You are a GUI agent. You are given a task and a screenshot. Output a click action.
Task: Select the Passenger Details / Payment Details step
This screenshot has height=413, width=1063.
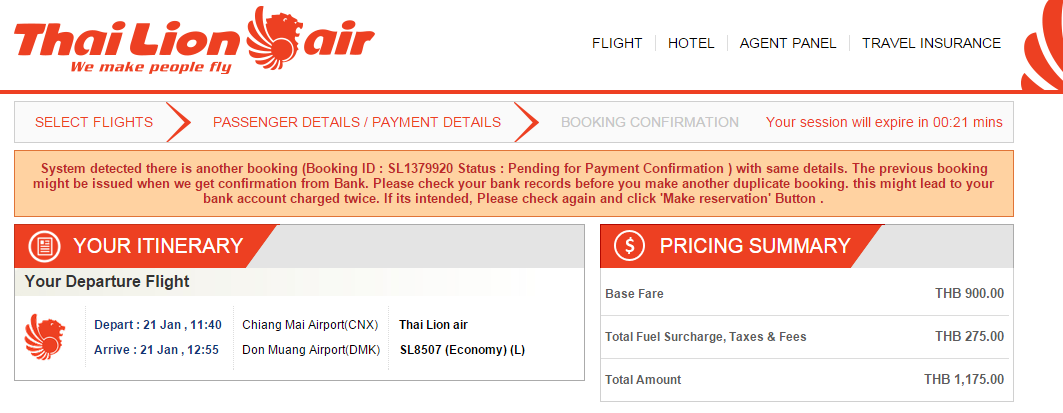357,123
